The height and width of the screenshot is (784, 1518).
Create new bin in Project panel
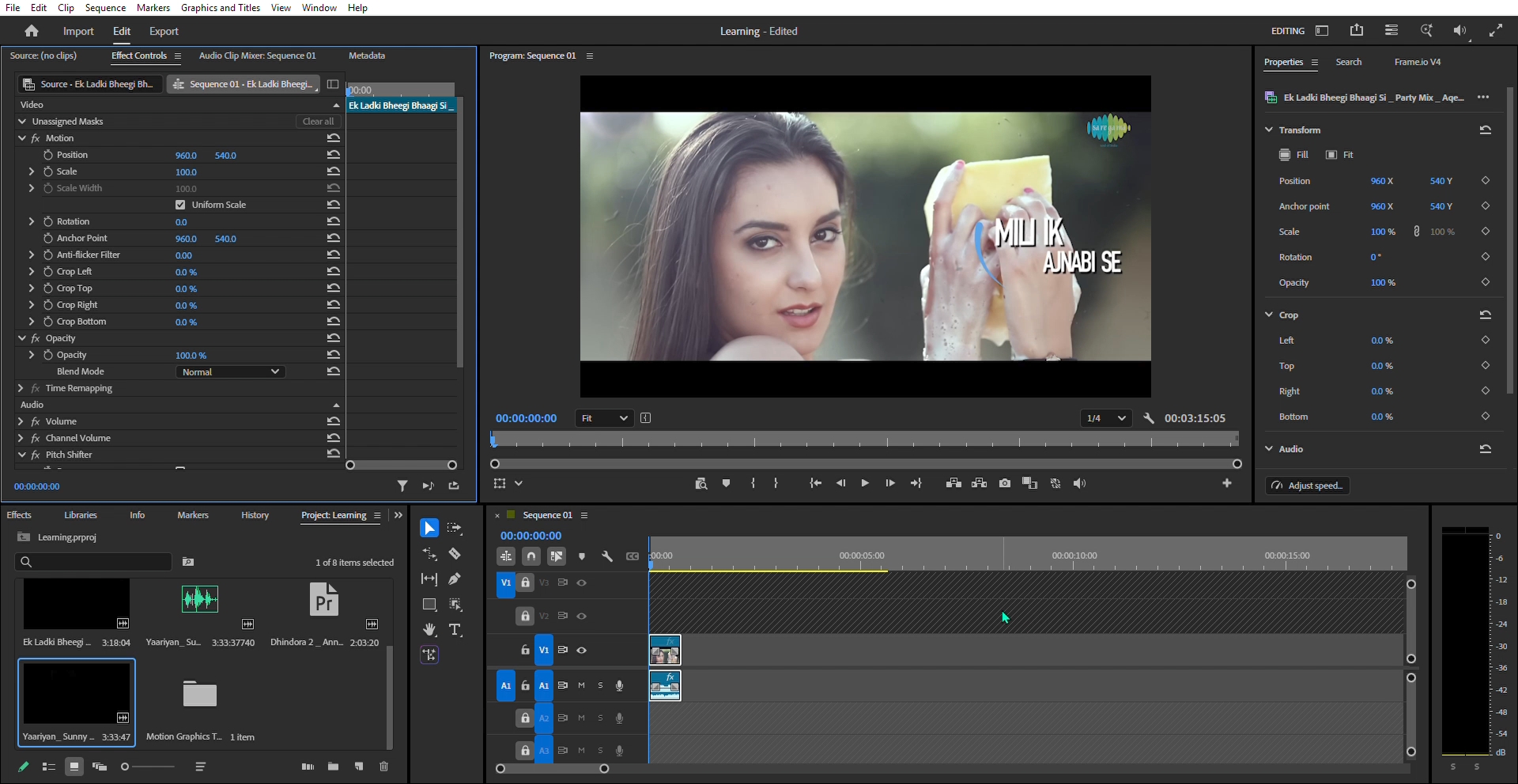[334, 767]
